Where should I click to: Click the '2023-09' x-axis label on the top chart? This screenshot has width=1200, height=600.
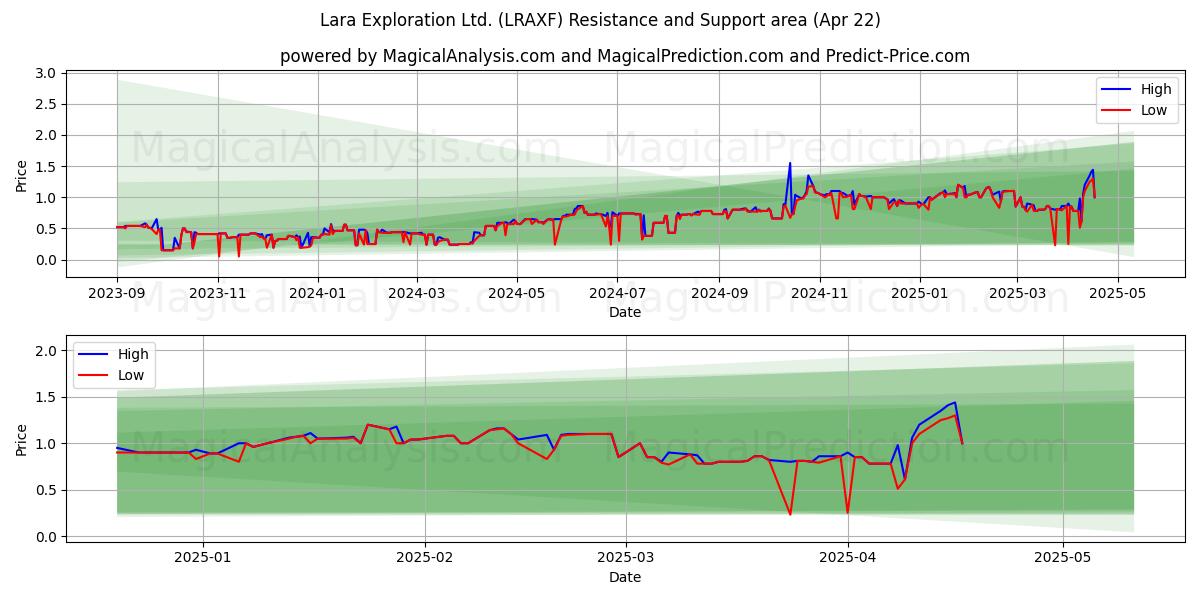pyautogui.click(x=117, y=294)
